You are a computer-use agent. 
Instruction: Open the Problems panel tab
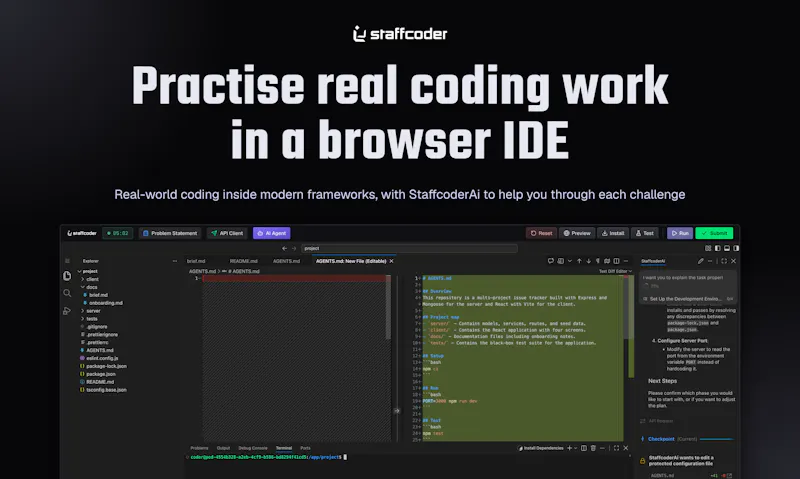point(199,448)
